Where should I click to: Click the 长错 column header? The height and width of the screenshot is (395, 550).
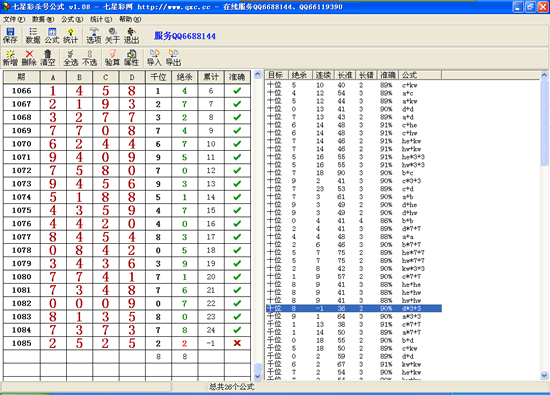[366, 75]
